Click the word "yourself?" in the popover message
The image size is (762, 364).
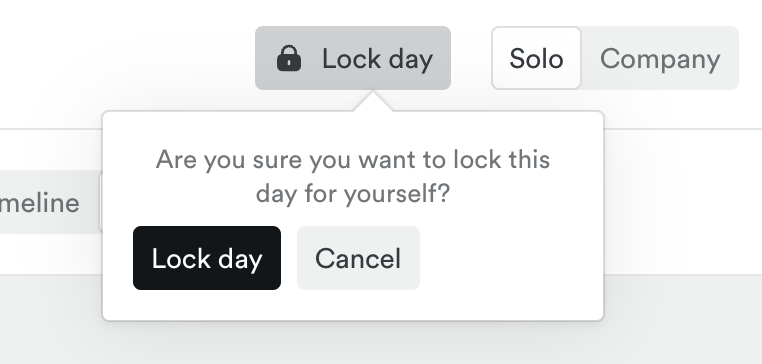click(397, 194)
